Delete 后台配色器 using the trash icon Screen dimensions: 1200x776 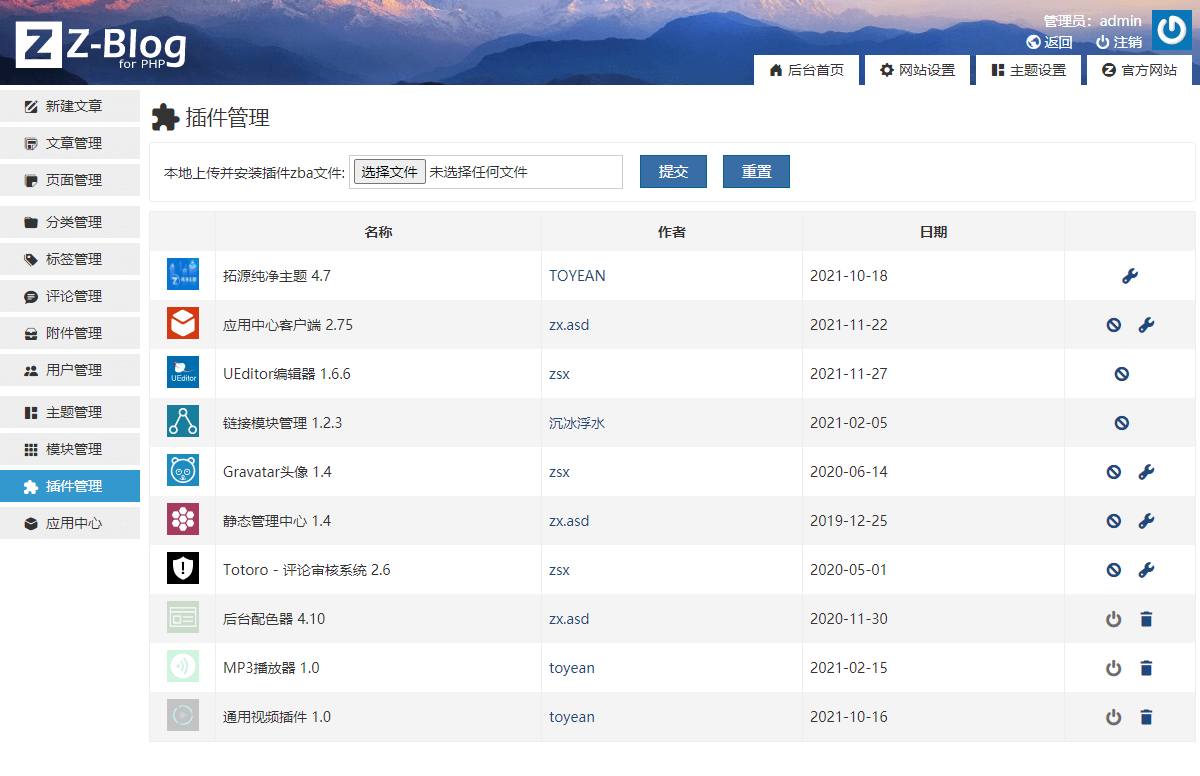[x=1146, y=618]
